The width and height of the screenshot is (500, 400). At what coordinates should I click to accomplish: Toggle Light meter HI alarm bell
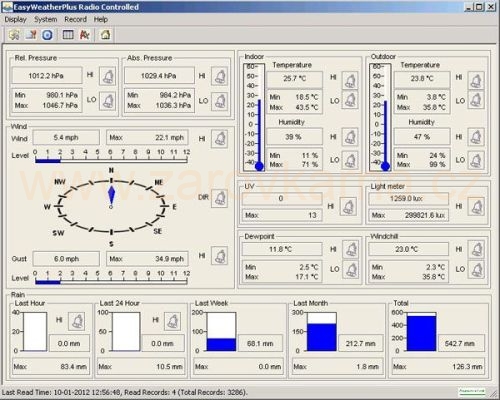tap(476, 207)
